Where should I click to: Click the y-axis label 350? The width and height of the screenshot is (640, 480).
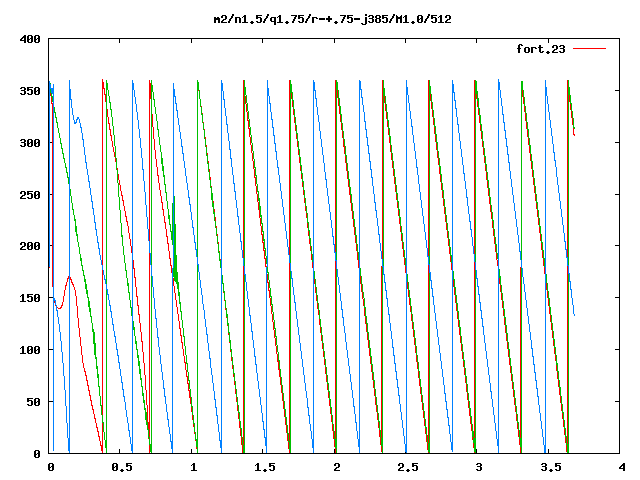[30, 91]
